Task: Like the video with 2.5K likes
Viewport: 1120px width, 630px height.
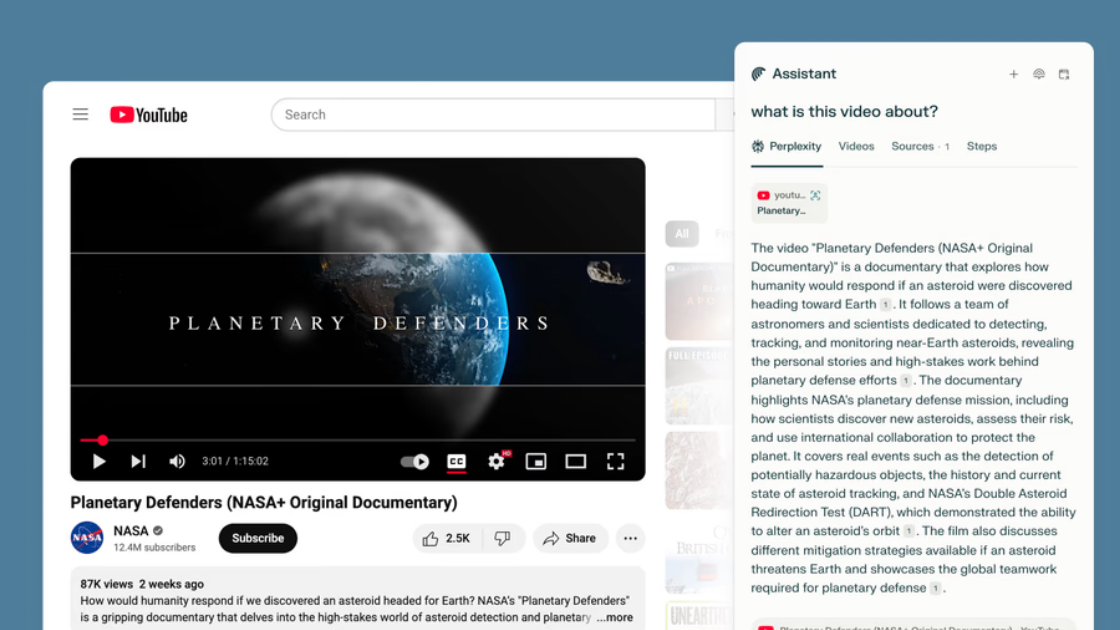Action: 447,539
